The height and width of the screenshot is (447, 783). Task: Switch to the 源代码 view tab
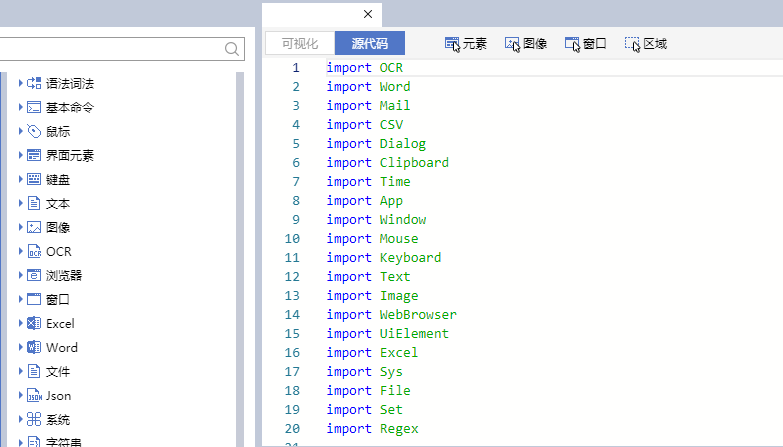370,44
